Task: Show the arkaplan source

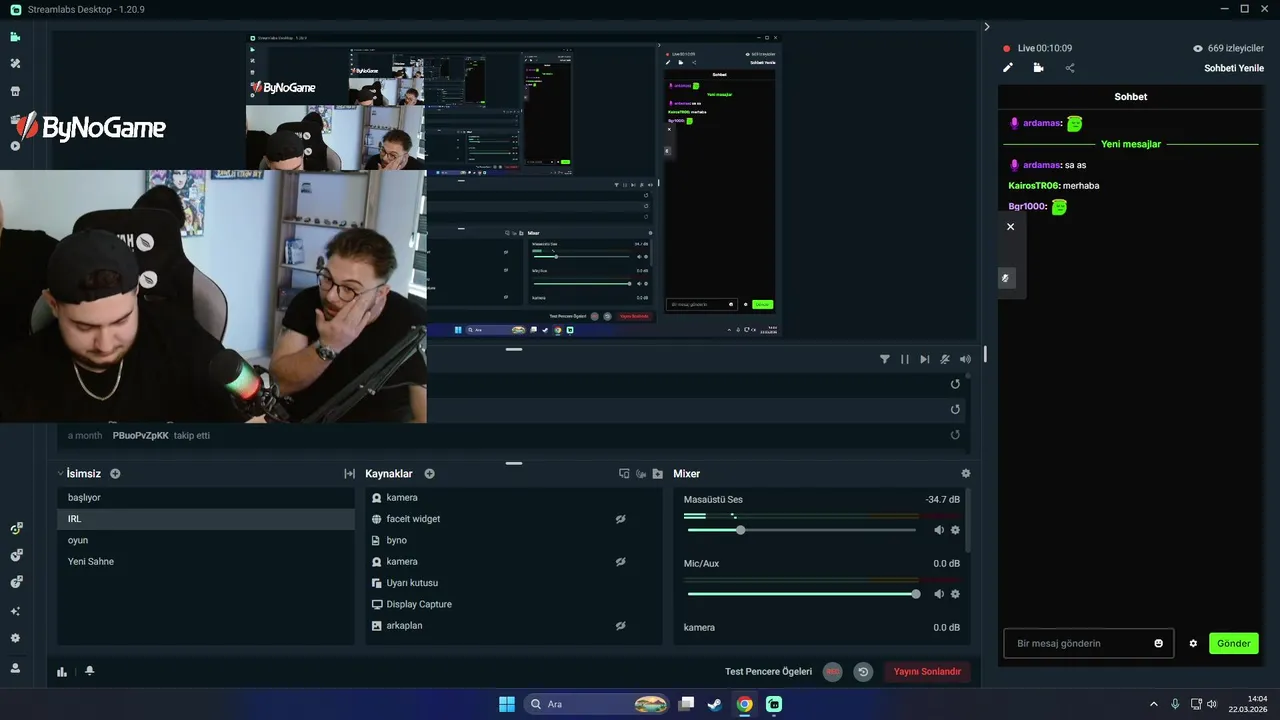Action: pyautogui.click(x=620, y=626)
